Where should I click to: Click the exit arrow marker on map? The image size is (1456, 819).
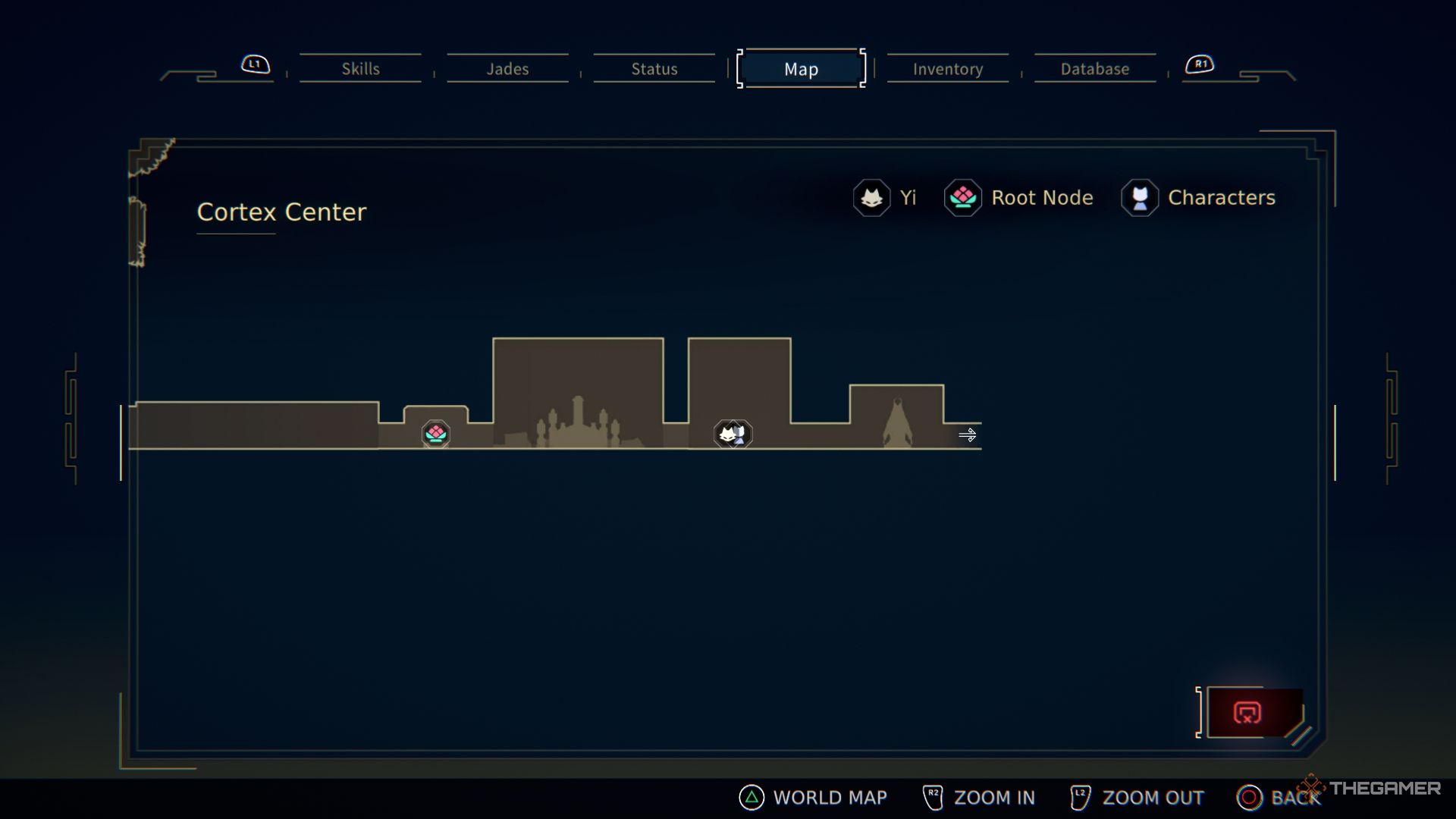coord(967,434)
